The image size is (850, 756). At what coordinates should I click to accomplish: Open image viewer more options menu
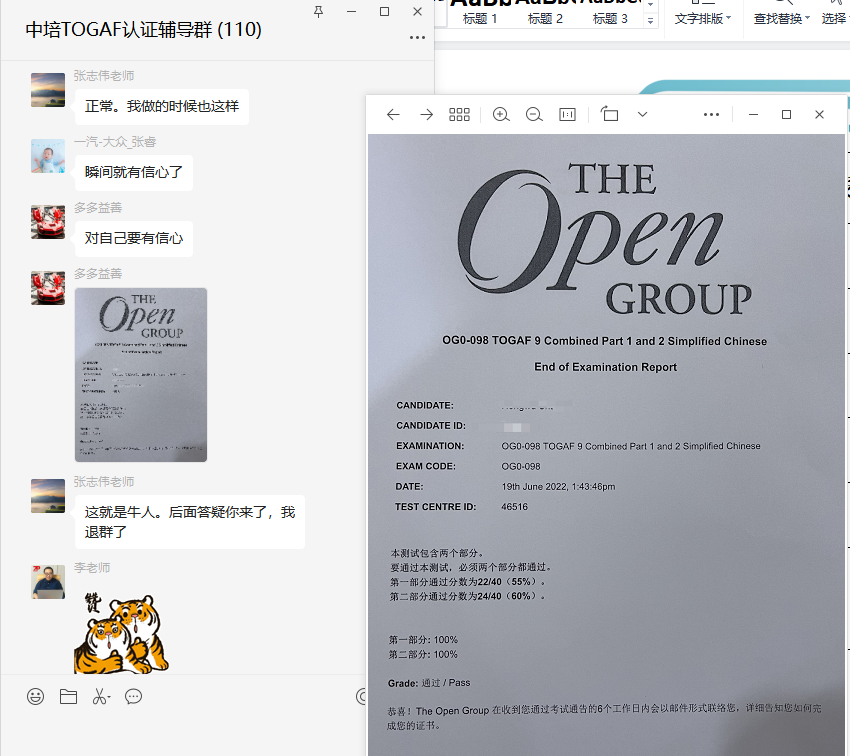(x=711, y=114)
